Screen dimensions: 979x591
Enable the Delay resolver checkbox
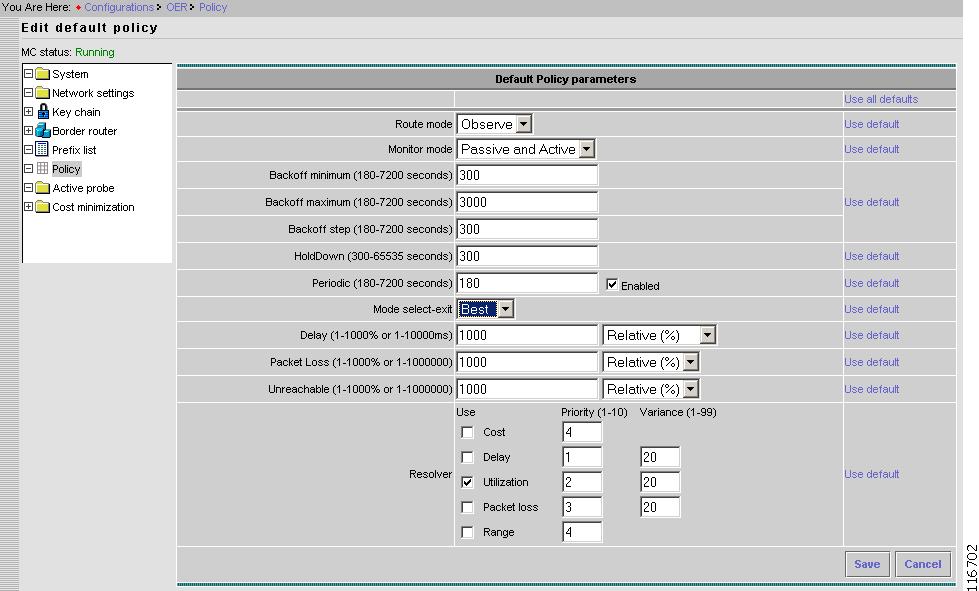pyautogui.click(x=467, y=457)
